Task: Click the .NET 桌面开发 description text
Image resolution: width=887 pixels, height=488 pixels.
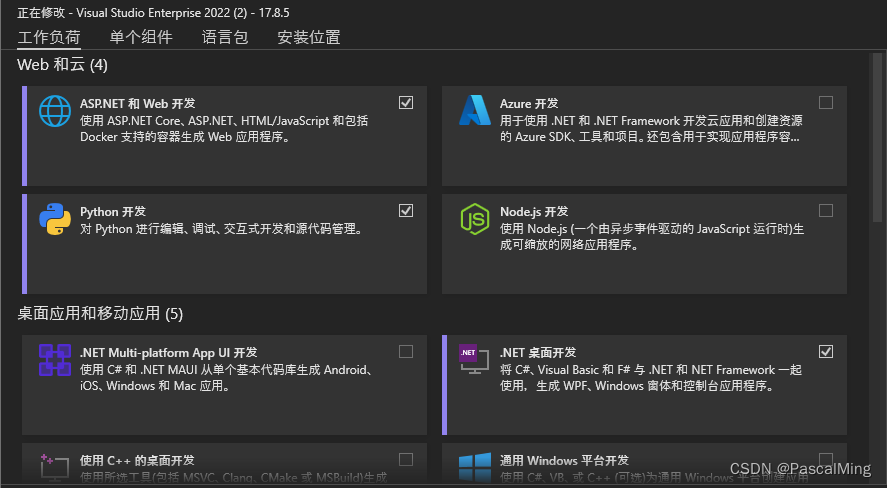Action: click(651, 378)
